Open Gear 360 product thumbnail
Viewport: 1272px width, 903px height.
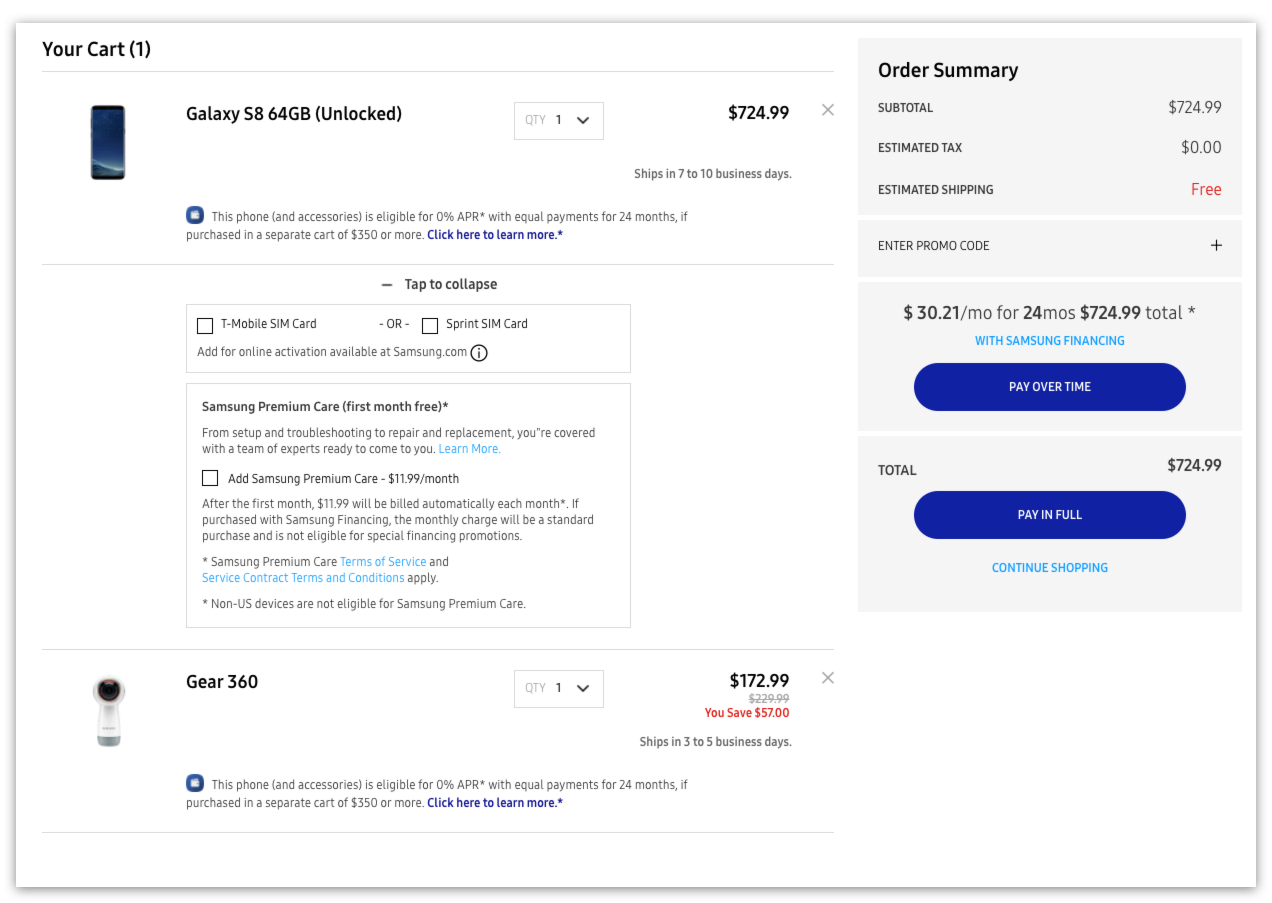(108, 711)
